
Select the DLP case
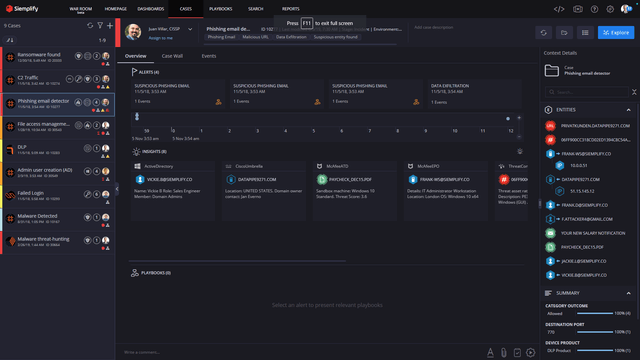pos(58,150)
